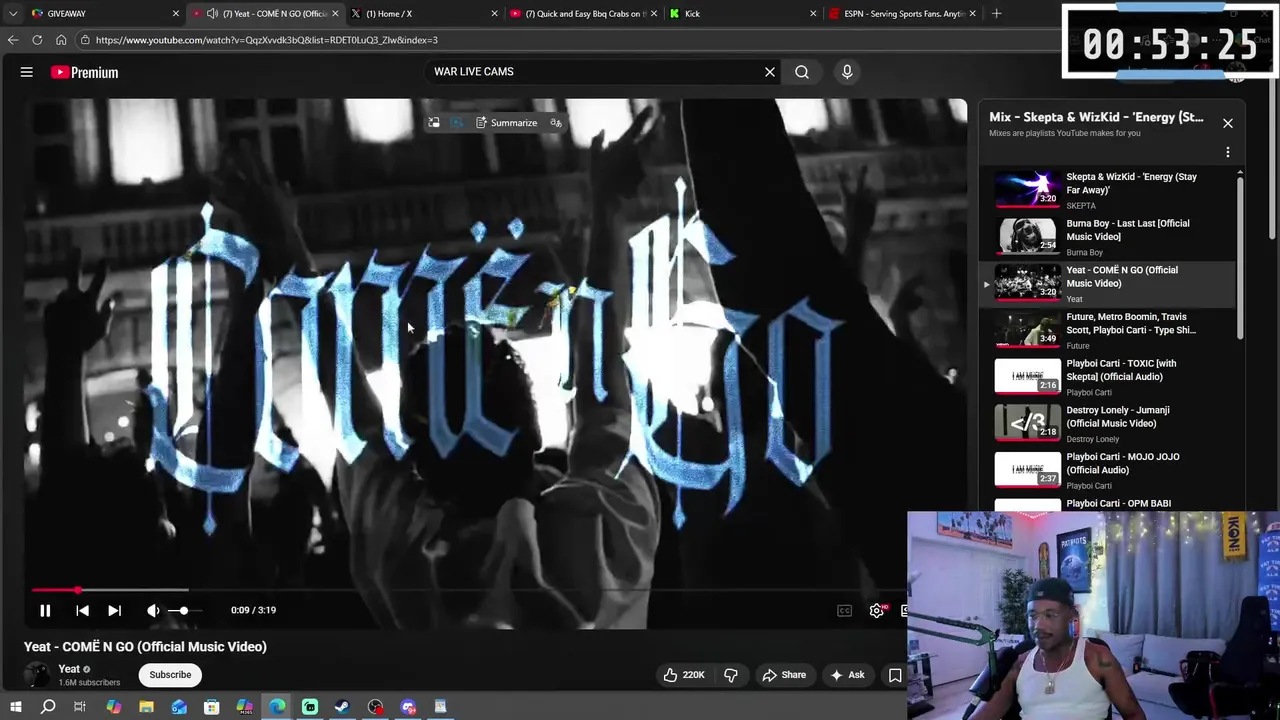This screenshot has width=1280, height=720.
Task: Open the Windows Start menu
Action: point(15,707)
